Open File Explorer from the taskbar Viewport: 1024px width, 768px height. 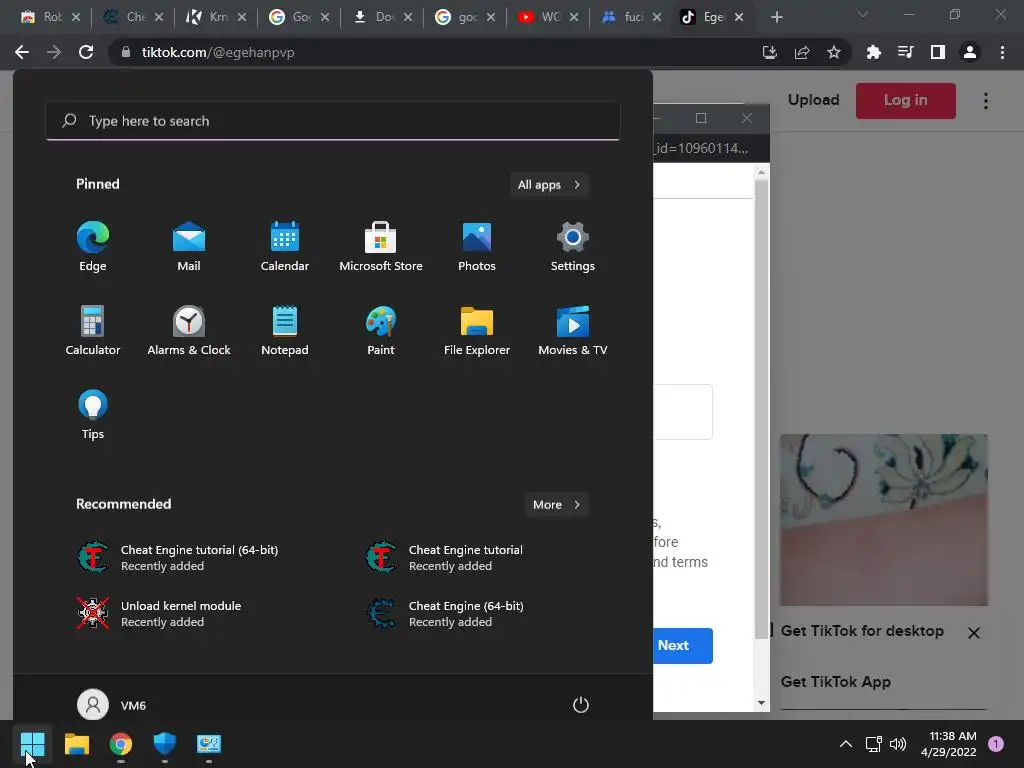coord(76,744)
